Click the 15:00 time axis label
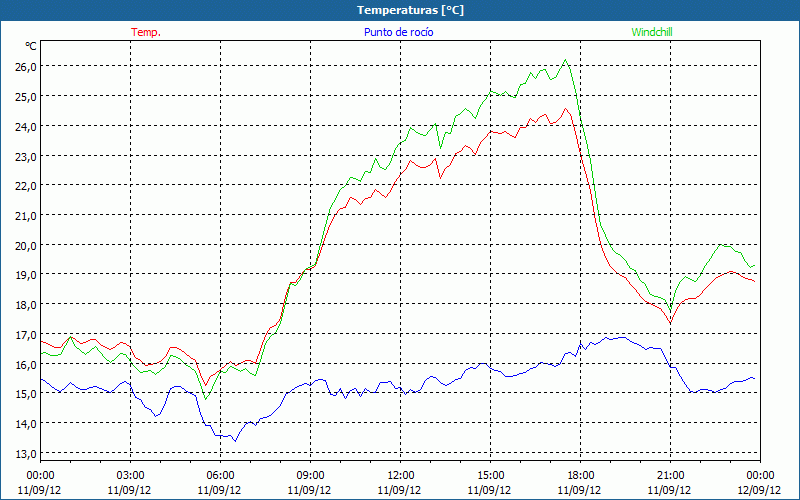 tap(490, 475)
